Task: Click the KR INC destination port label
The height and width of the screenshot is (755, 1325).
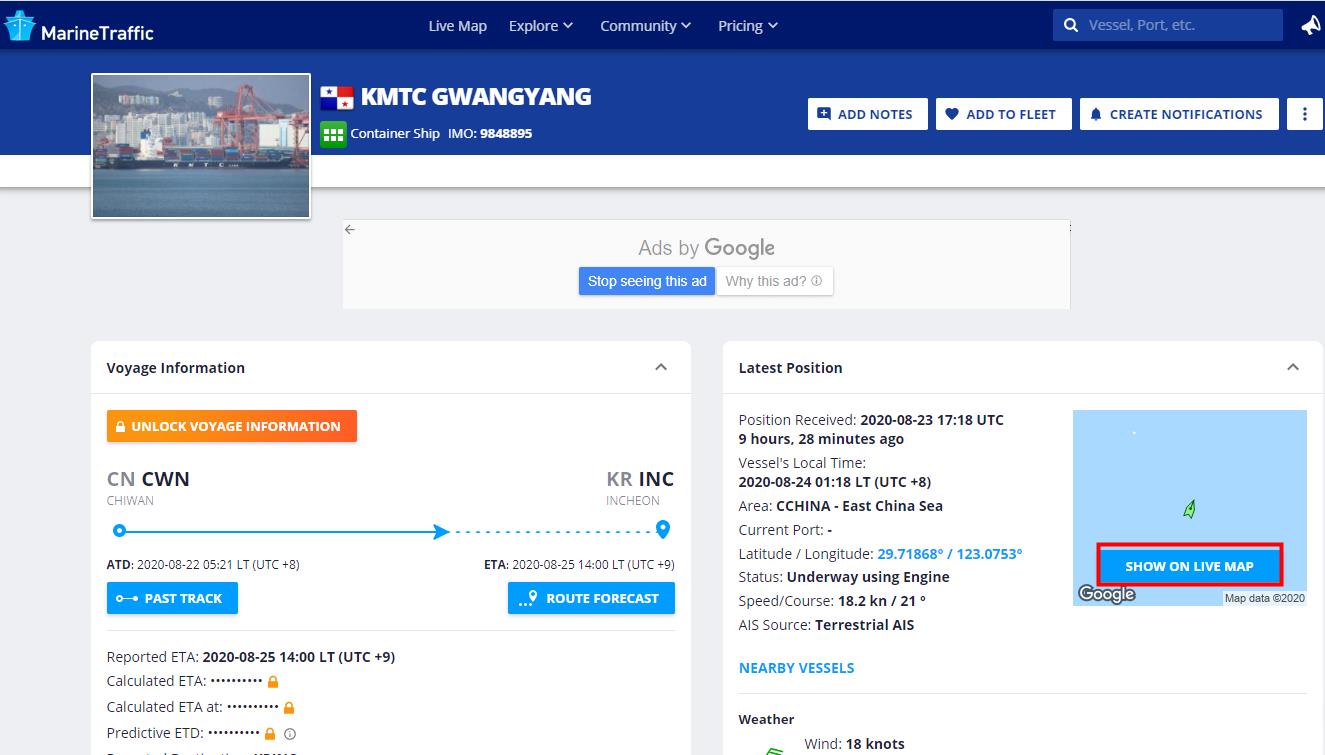Action: pyautogui.click(x=640, y=479)
